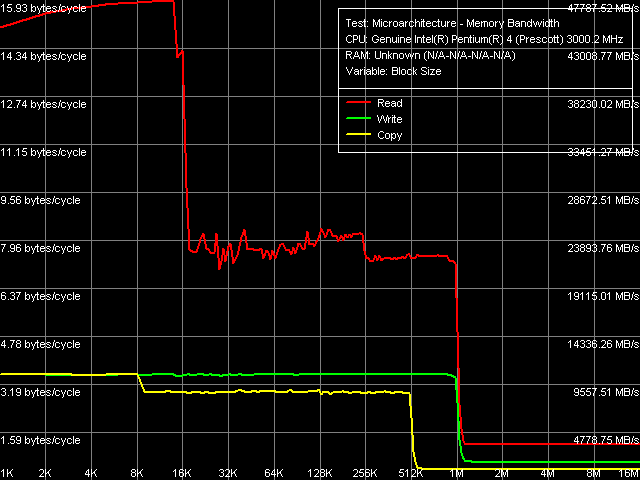The width and height of the screenshot is (640, 480).
Task: Click the yellow Copy legend line swatch
Action: click(358, 135)
